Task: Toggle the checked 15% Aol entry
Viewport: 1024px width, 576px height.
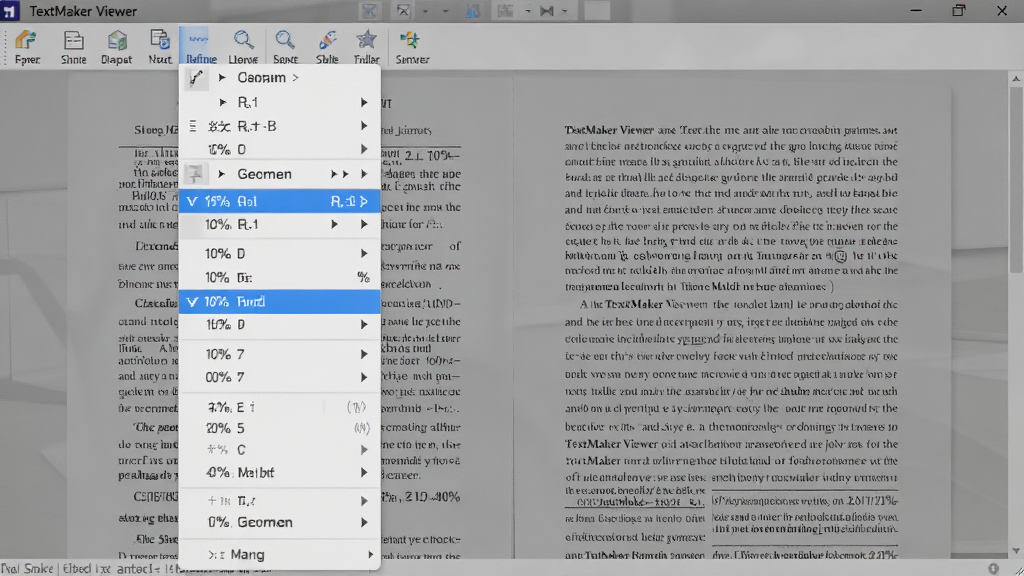Action: 280,201
